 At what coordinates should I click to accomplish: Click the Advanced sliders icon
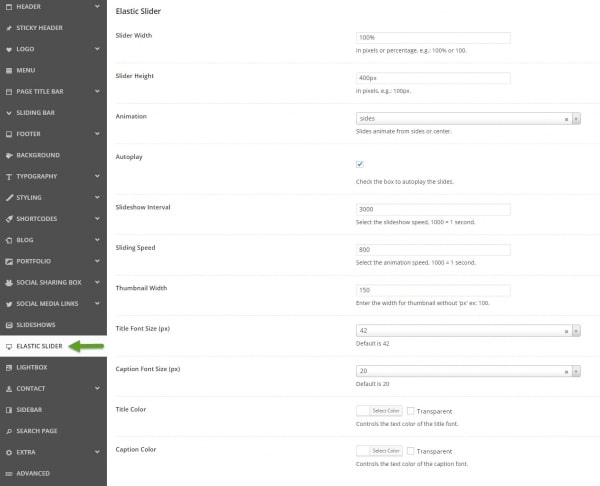(x=9, y=474)
